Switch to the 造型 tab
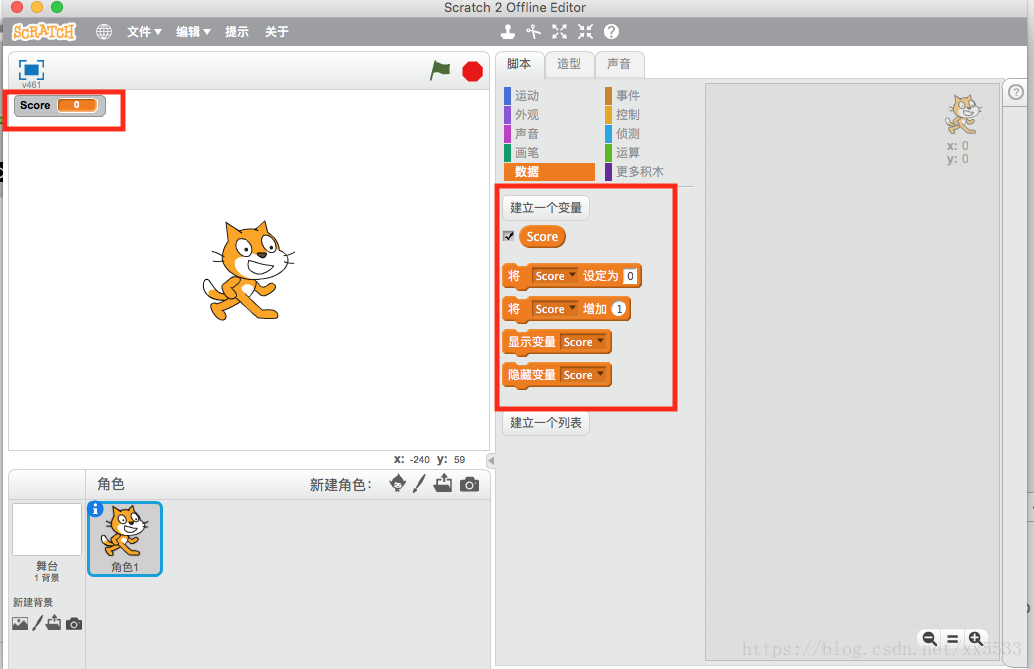Screen dimensions: 1034x669 pos(569,64)
